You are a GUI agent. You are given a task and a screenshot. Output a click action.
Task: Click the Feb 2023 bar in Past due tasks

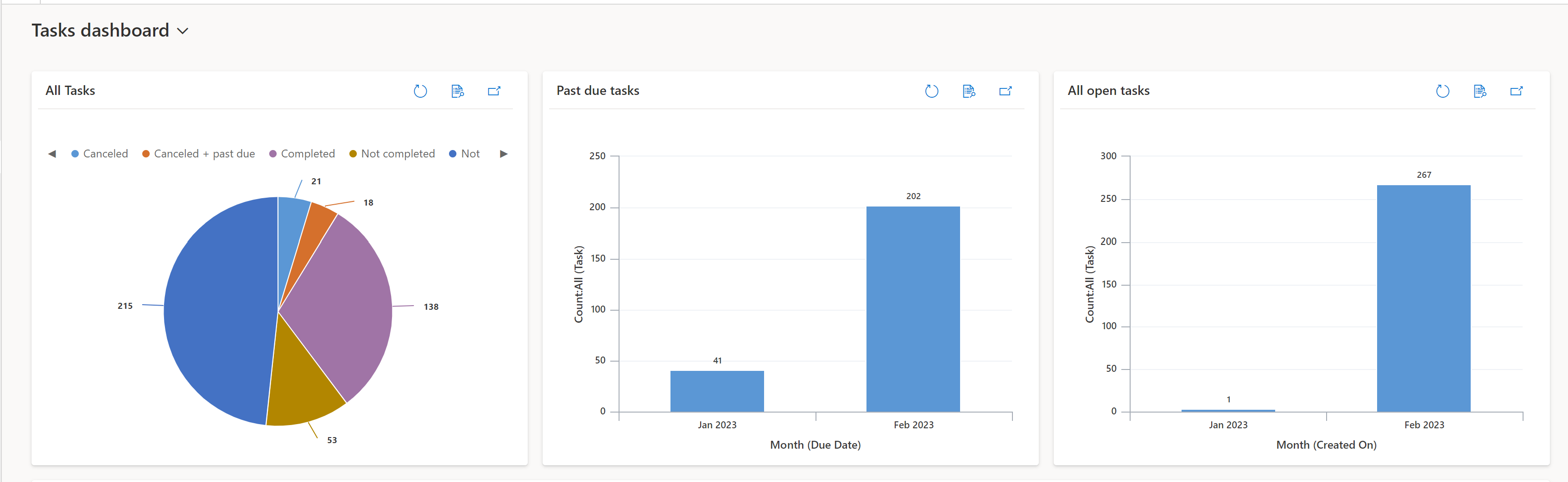913,309
